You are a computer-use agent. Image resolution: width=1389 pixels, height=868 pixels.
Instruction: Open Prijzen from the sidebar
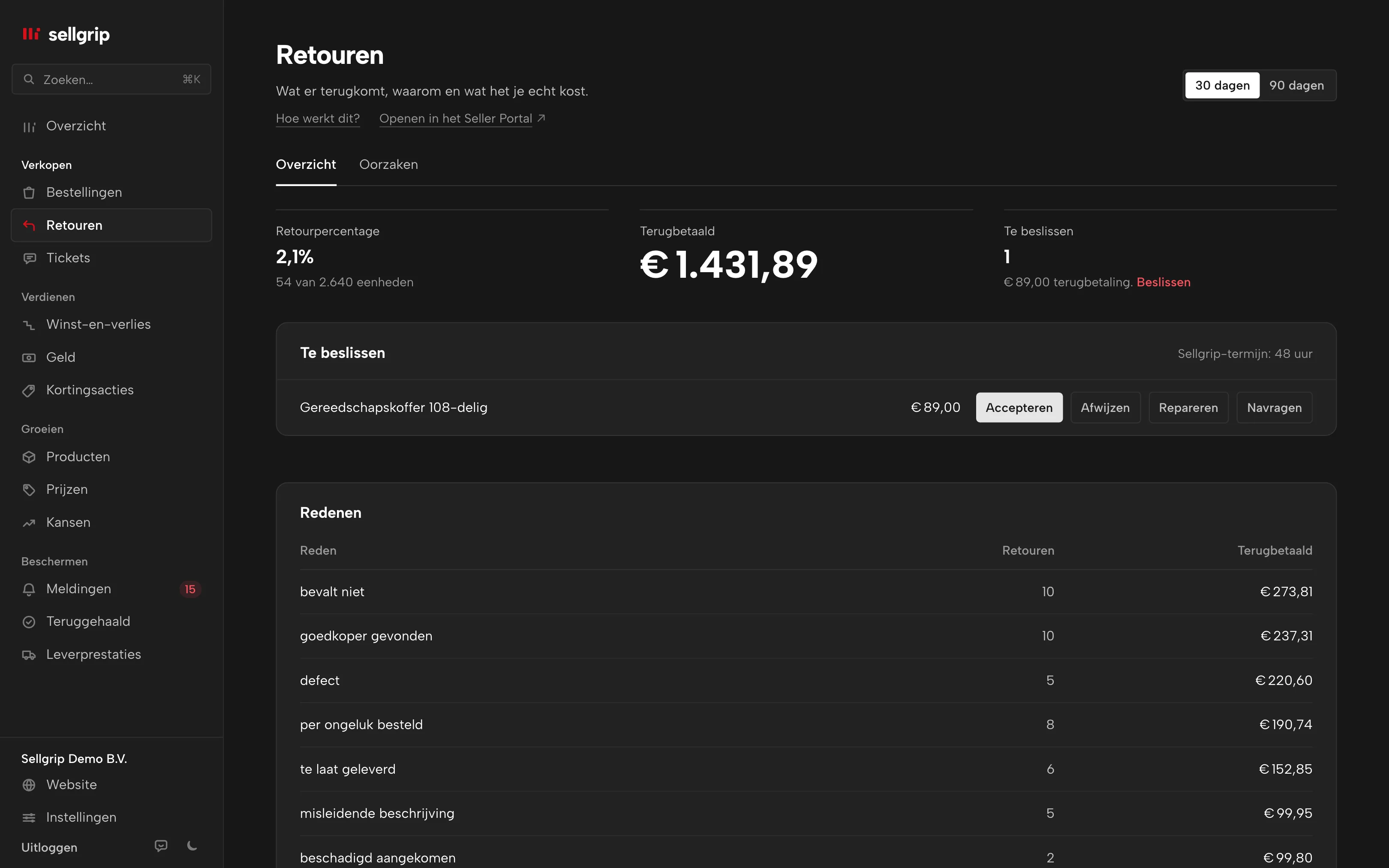click(111, 490)
